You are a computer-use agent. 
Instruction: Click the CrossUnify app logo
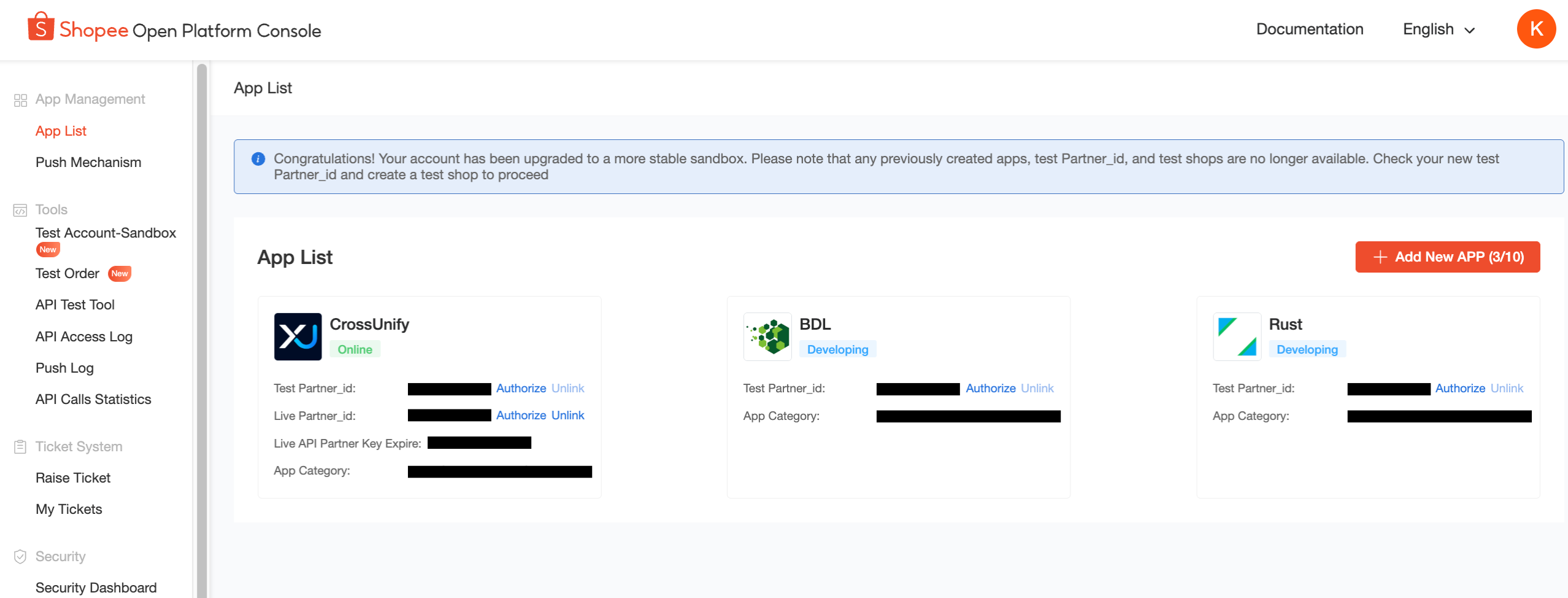pyautogui.click(x=298, y=336)
